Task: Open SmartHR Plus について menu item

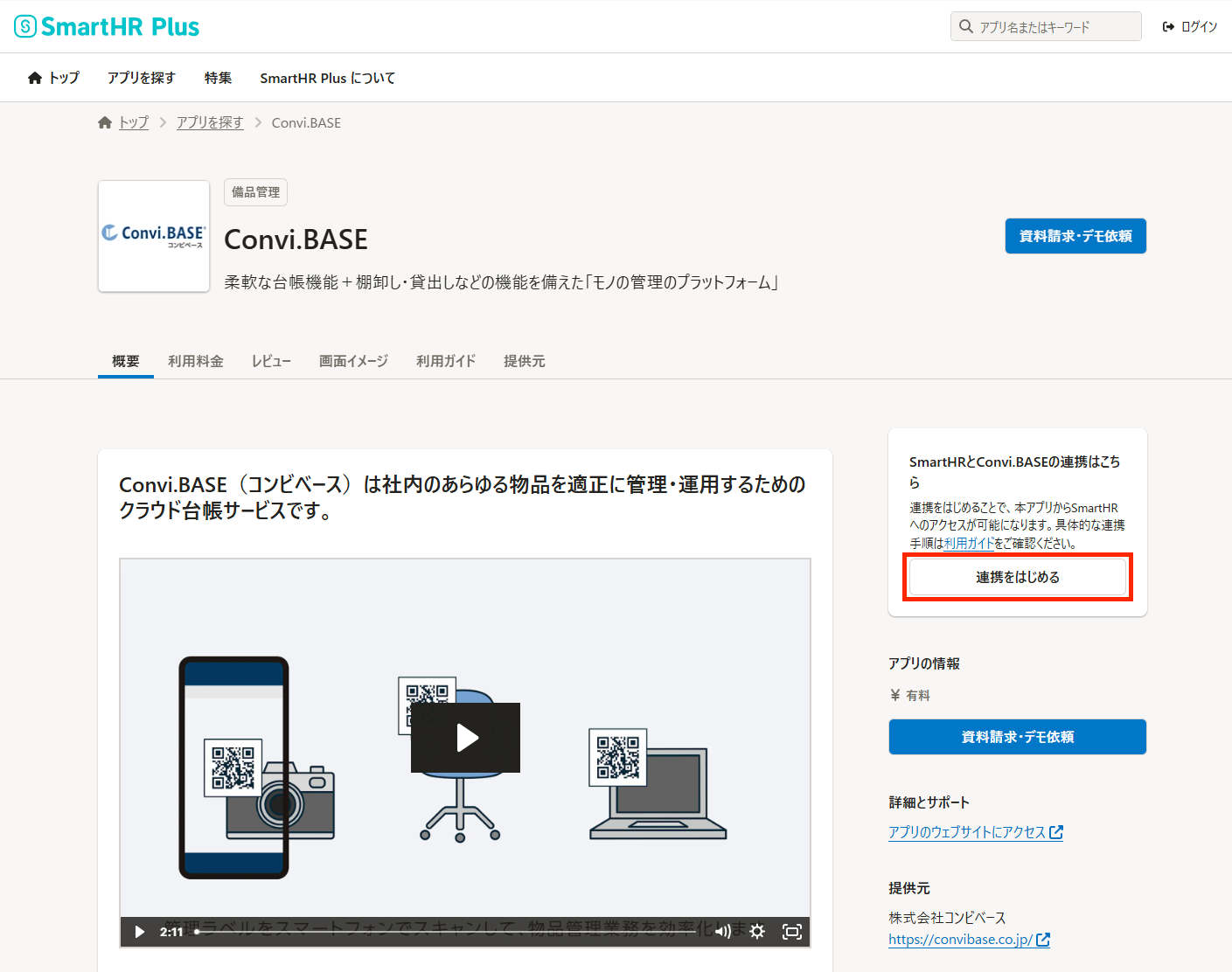Action: point(328,78)
